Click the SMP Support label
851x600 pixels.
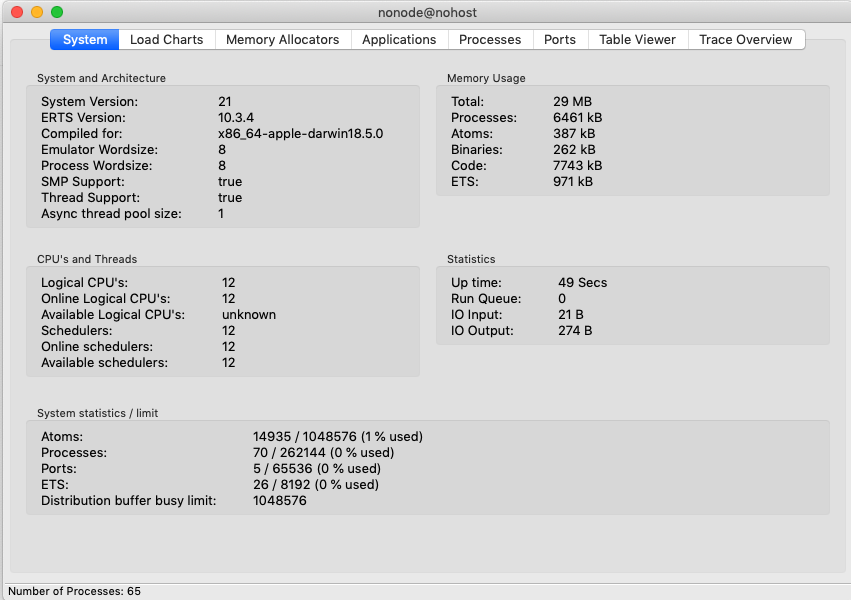coord(82,182)
